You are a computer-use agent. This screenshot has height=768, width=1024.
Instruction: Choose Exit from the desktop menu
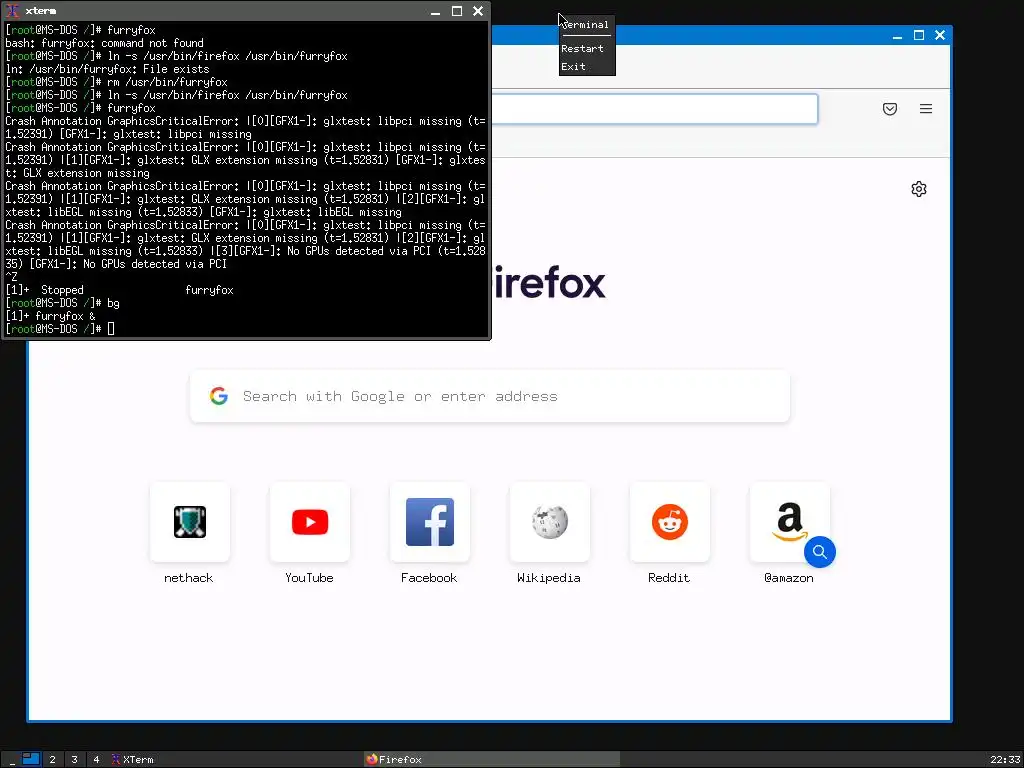[x=586, y=67]
